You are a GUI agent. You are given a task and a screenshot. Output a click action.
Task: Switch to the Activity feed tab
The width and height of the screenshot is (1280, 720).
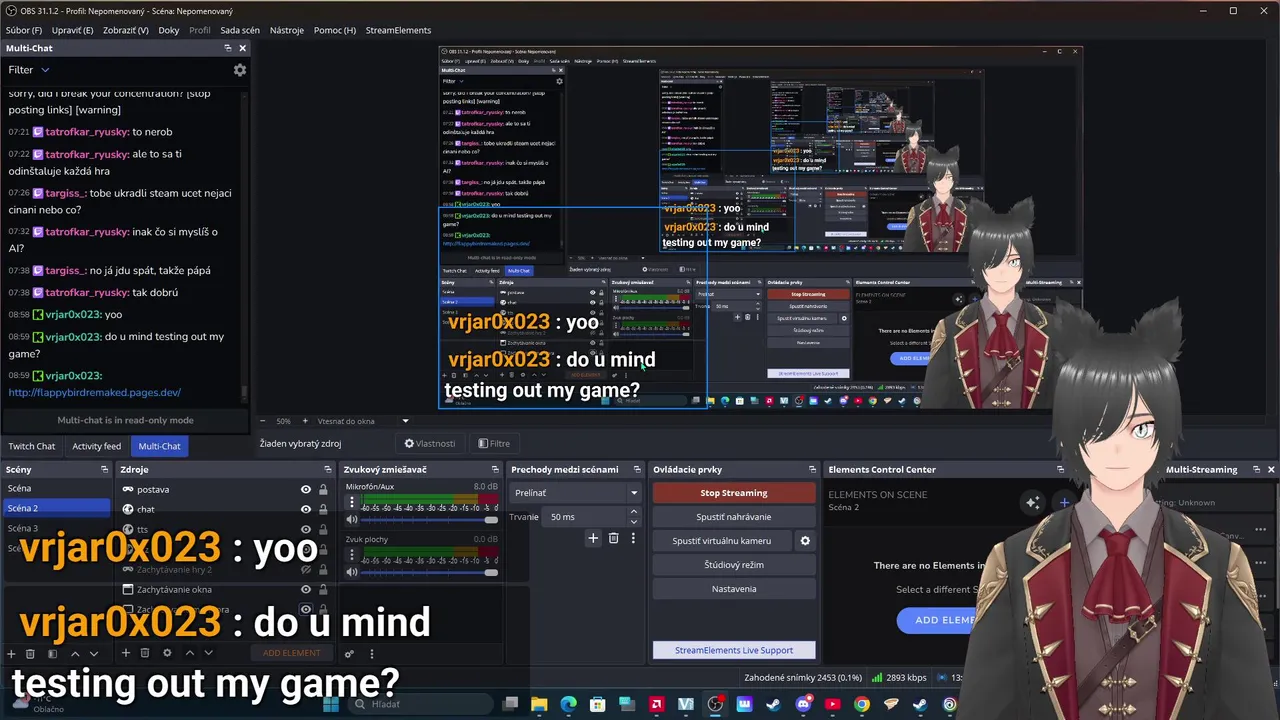click(96, 446)
